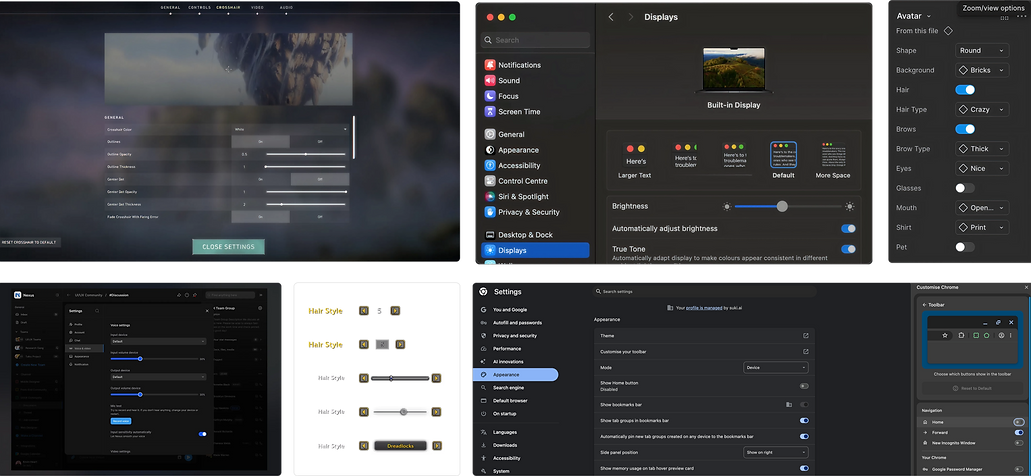Open Theme external link icon in Chrome
Image resolution: width=1031 pixels, height=476 pixels.
click(x=805, y=335)
